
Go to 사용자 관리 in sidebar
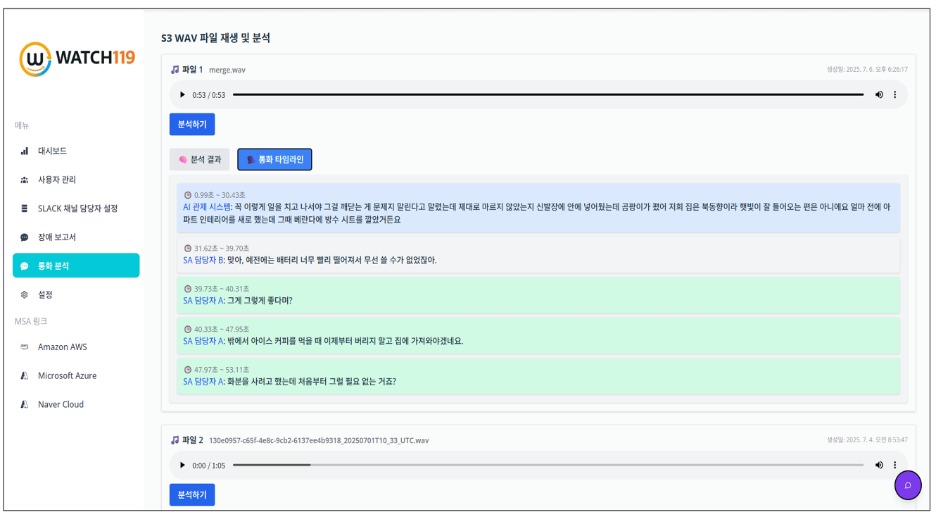[56, 180]
